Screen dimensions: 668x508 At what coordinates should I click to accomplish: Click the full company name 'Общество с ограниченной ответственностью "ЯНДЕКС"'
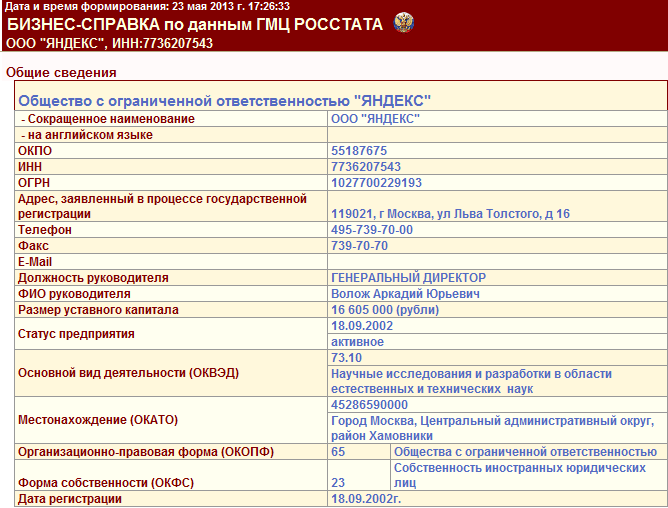click(225, 101)
